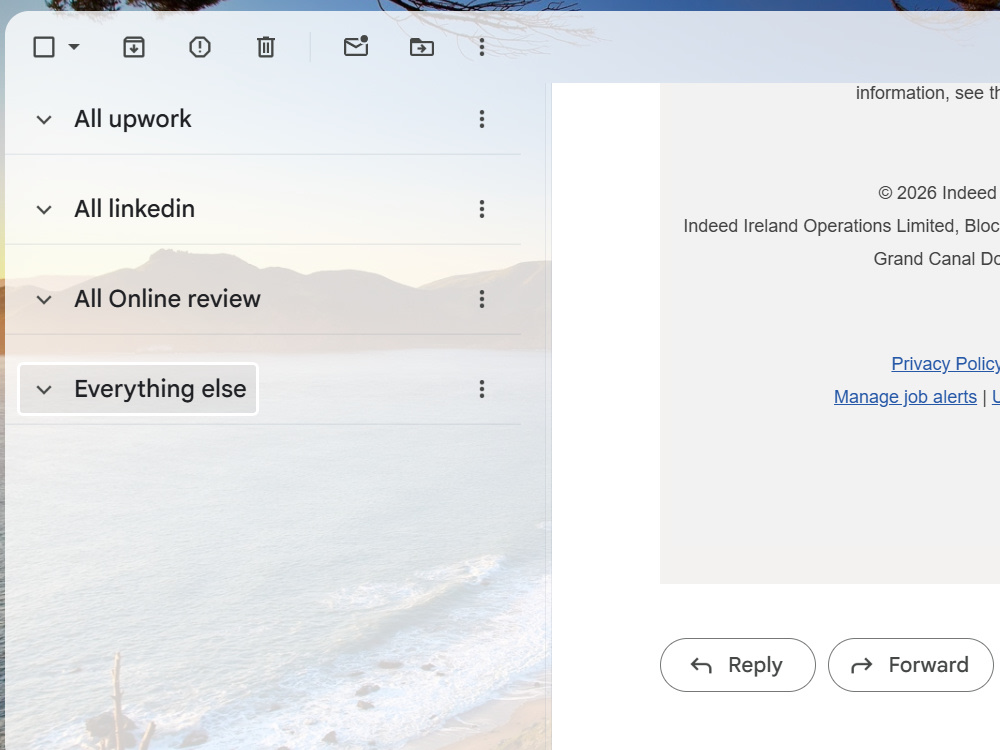Image resolution: width=1000 pixels, height=750 pixels.
Task: Click the Move to folder icon
Action: [422, 47]
